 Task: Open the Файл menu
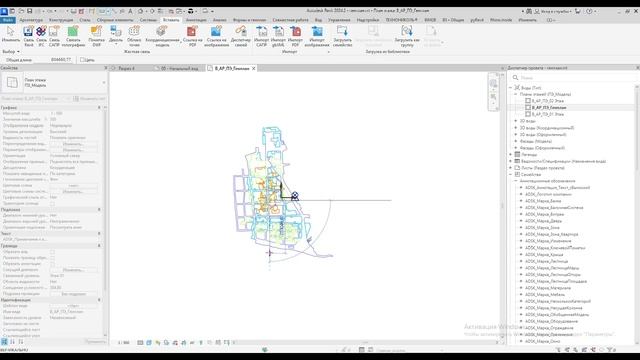tap(8, 20)
